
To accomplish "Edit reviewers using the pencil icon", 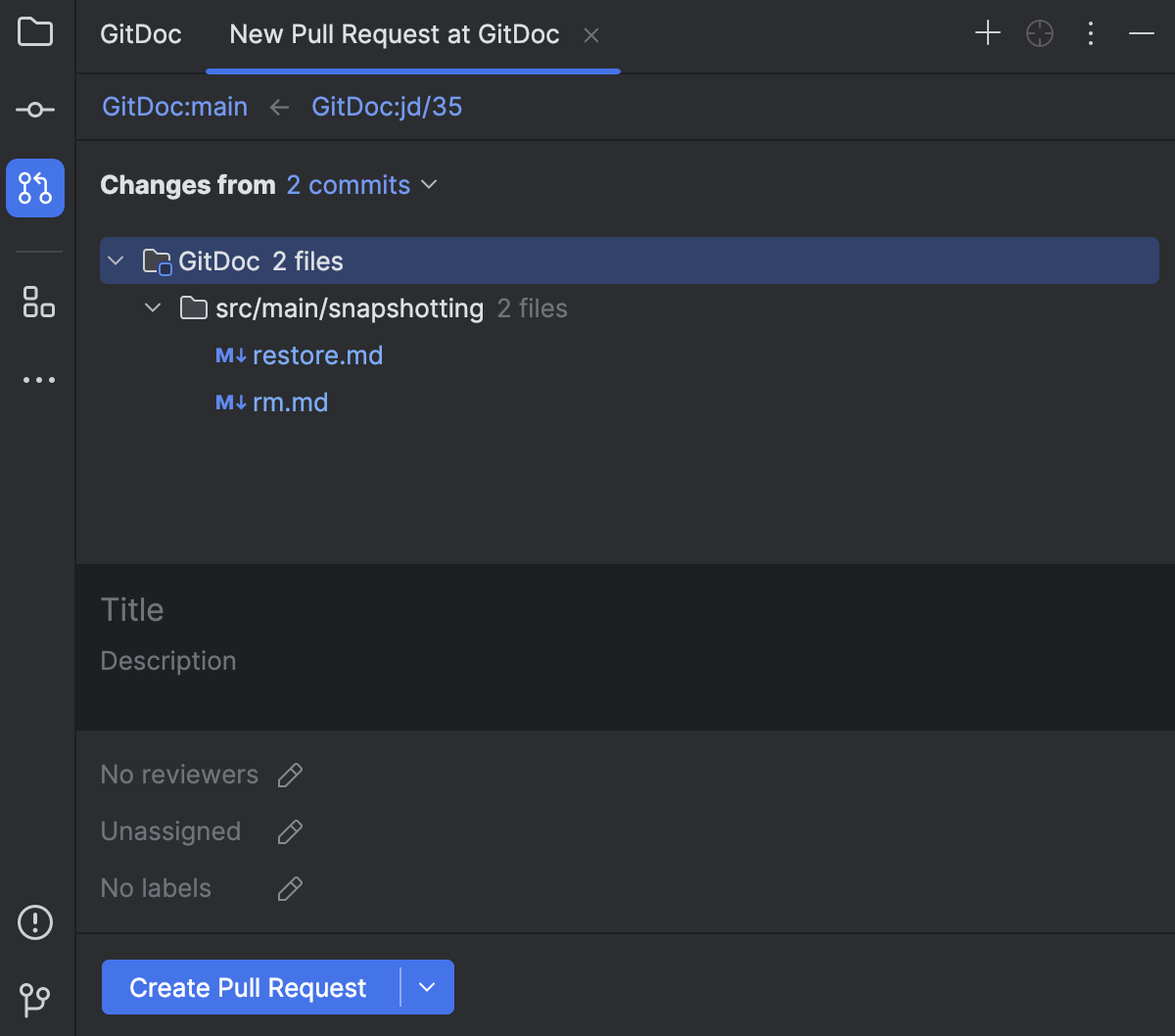I will pyautogui.click(x=290, y=775).
